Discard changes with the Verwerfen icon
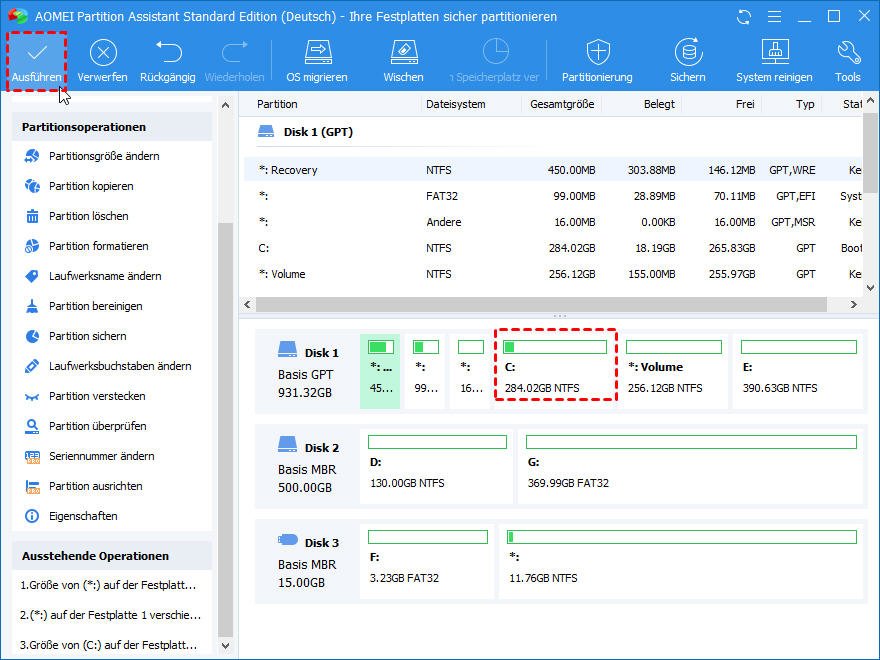Image resolution: width=880 pixels, height=660 pixels. click(x=102, y=60)
